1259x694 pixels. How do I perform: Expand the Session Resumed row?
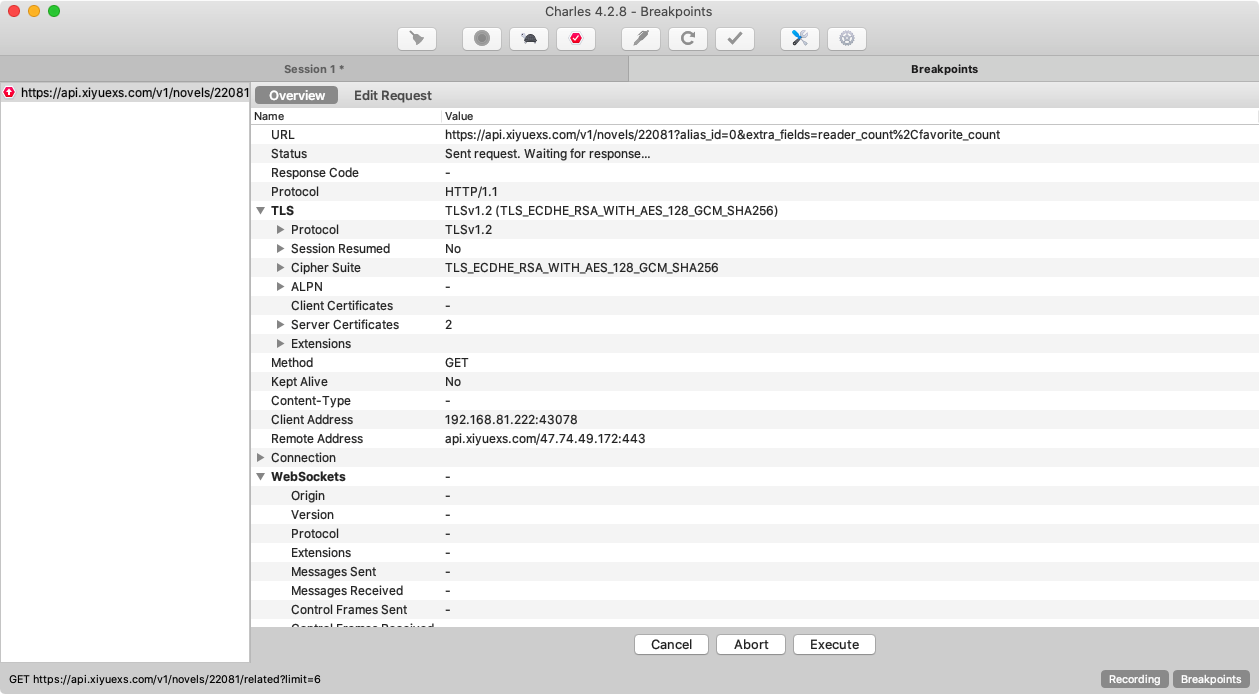pyautogui.click(x=281, y=249)
